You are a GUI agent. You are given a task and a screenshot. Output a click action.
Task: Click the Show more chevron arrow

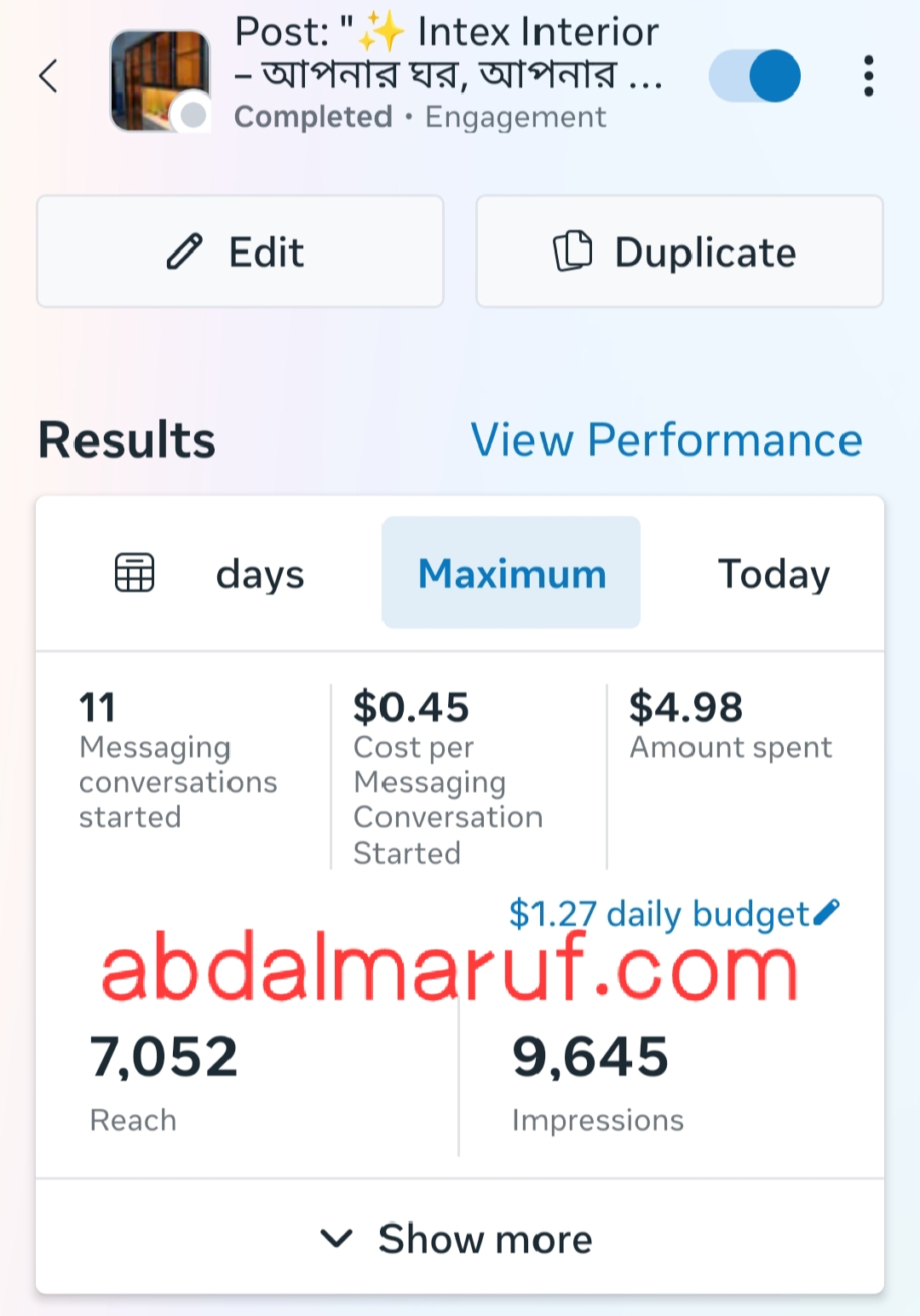pos(336,1238)
